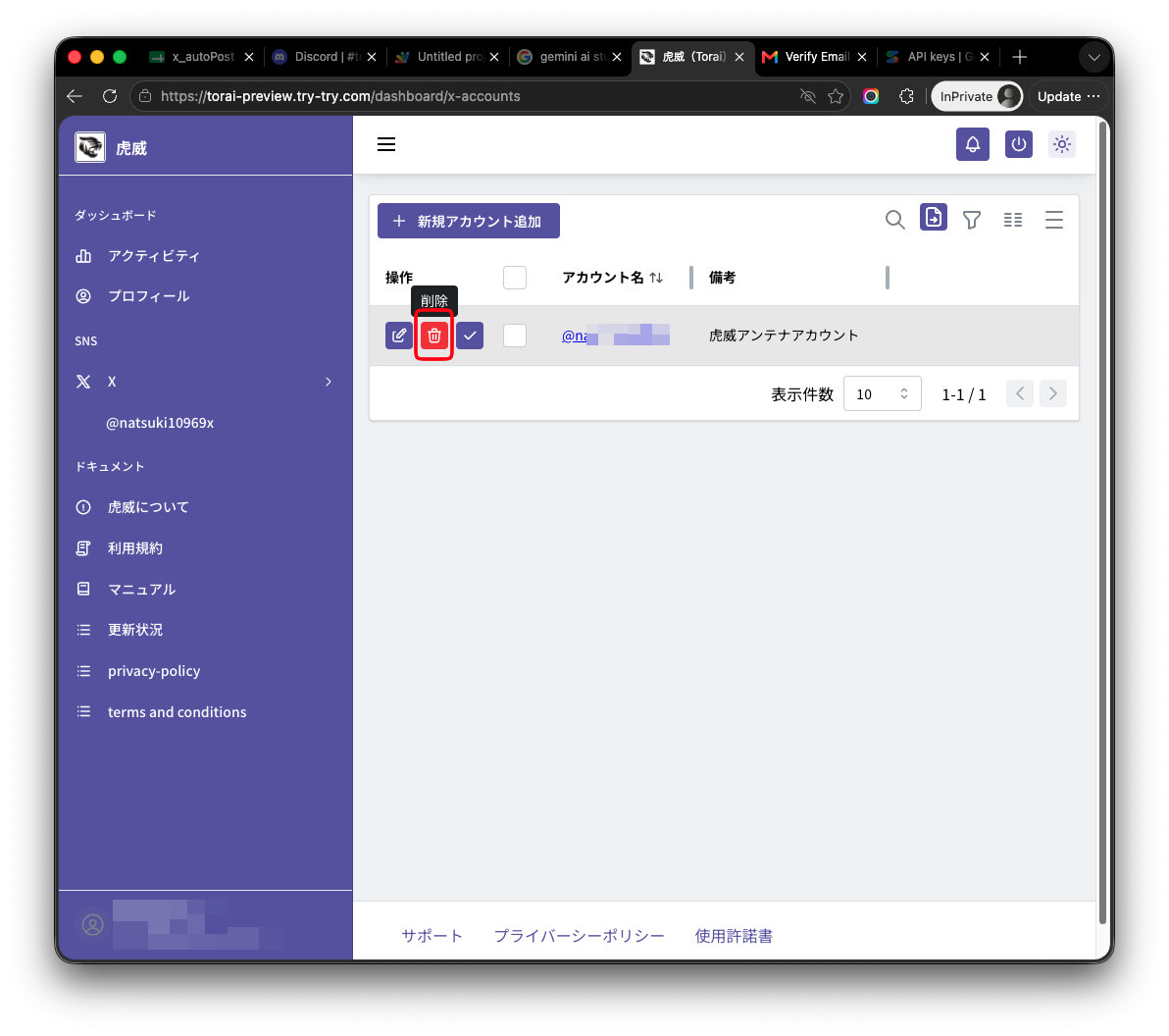Click プライバーシーポリシー footer link

coord(579,936)
